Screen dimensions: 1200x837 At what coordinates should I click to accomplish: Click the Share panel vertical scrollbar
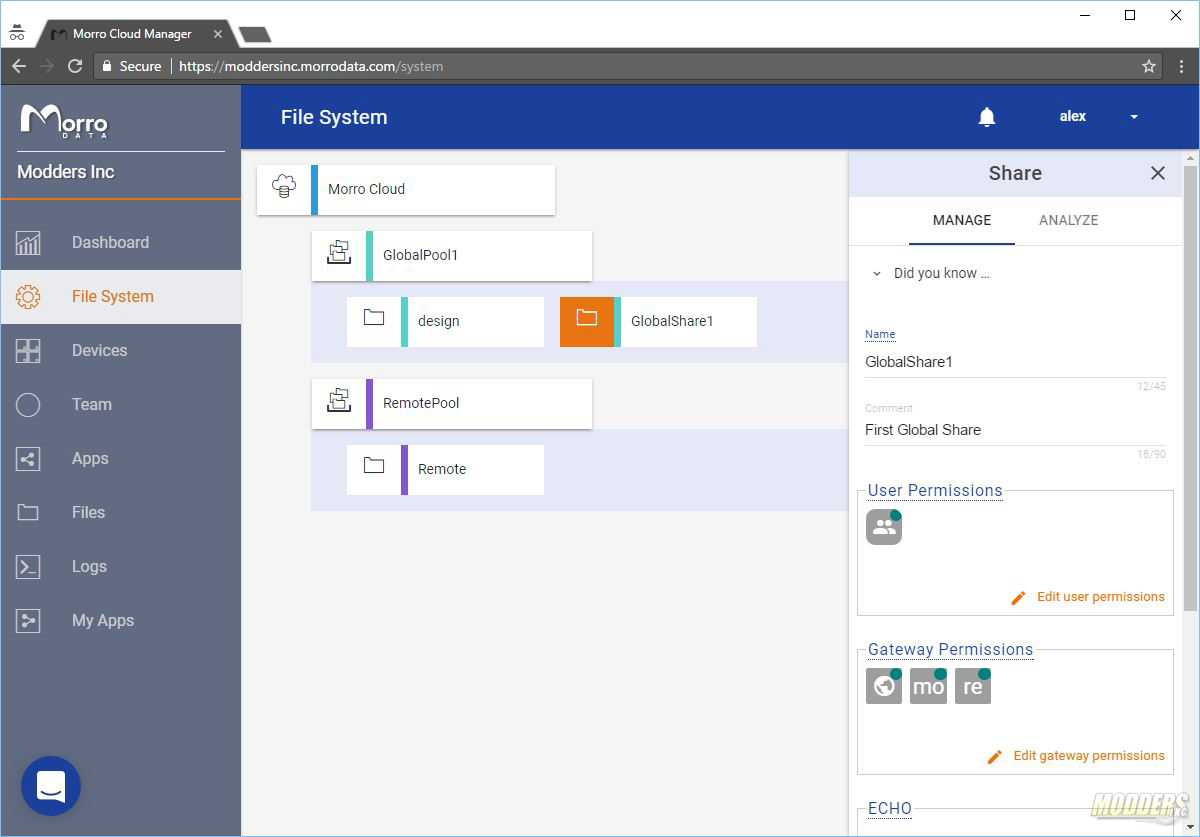[x=1190, y=388]
